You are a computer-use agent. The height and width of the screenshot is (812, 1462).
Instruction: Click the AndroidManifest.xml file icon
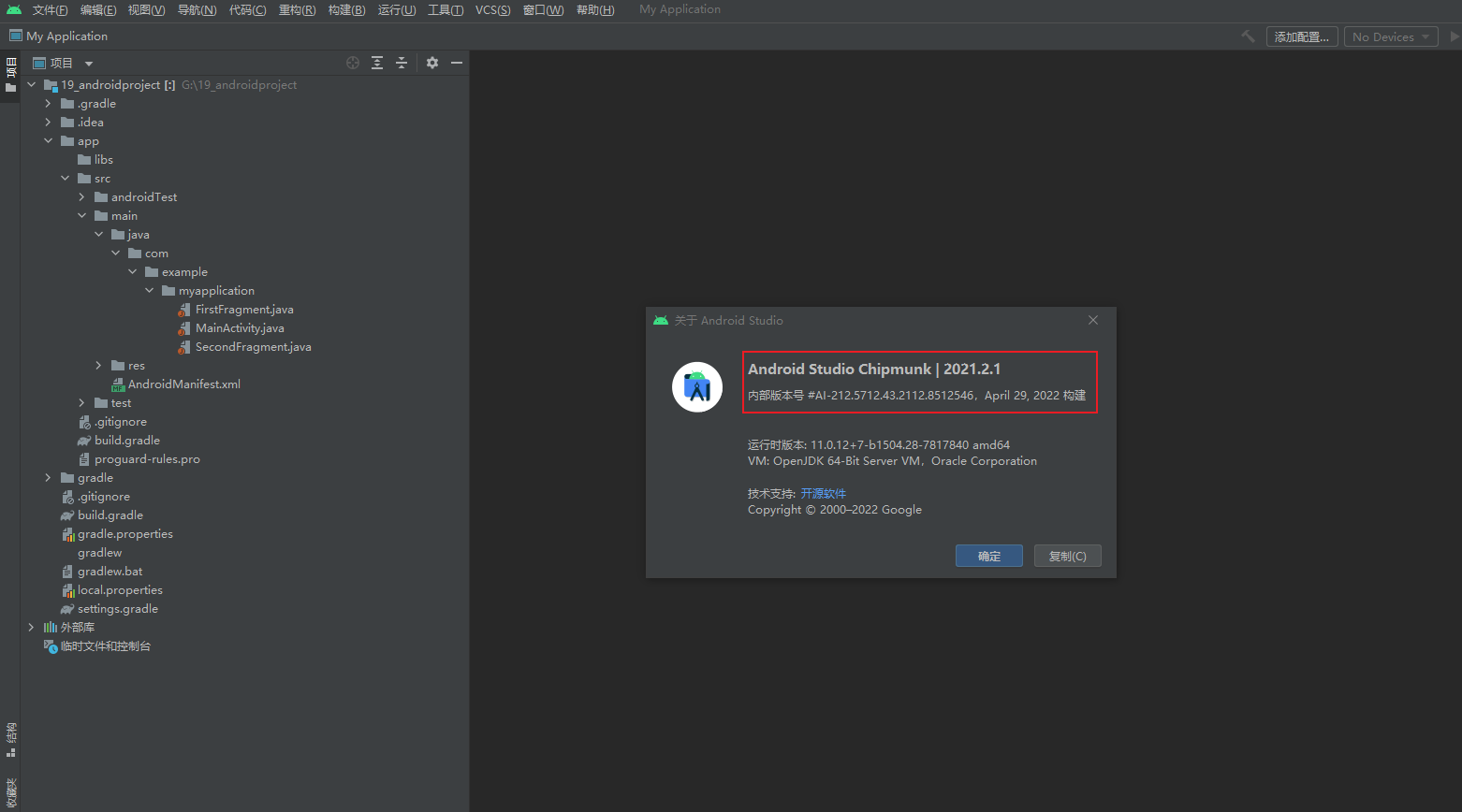(x=118, y=384)
